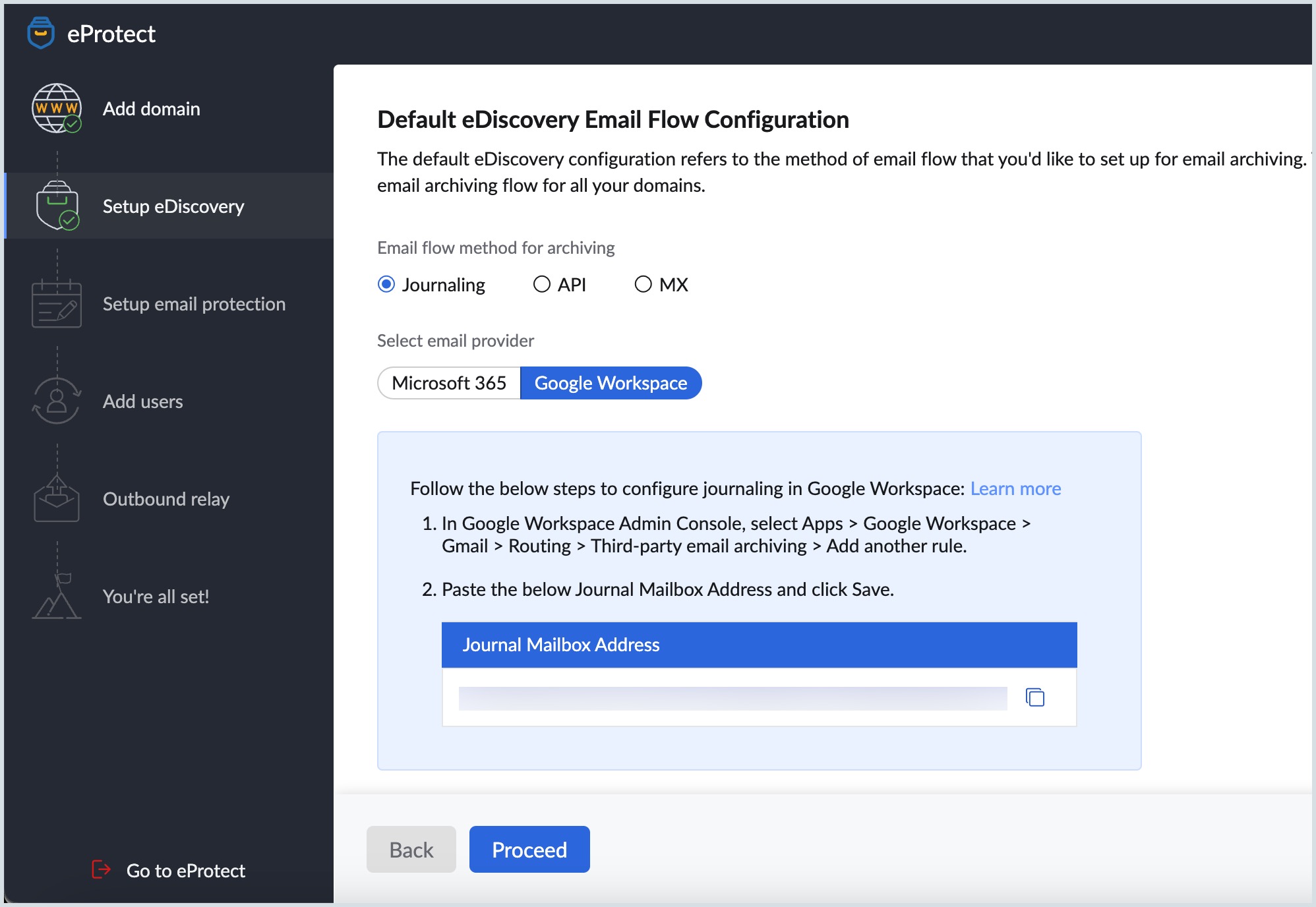This screenshot has width=1316, height=907.
Task: Click the Journal Mailbox Address field
Action: point(733,698)
